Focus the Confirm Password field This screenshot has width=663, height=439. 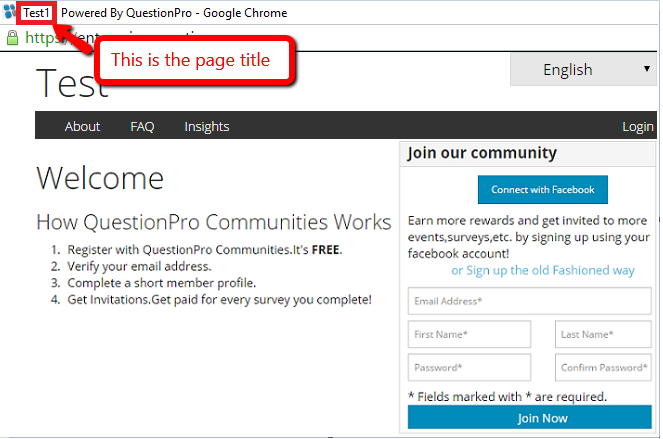pos(603,368)
